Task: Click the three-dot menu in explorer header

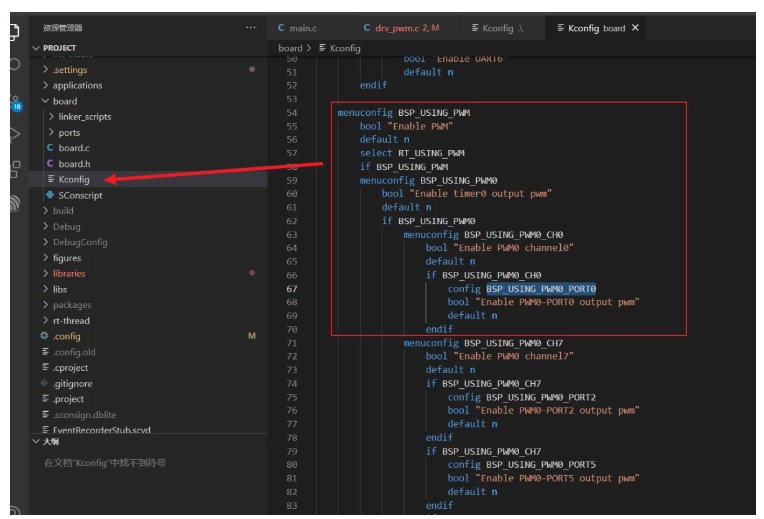Action: click(250, 28)
